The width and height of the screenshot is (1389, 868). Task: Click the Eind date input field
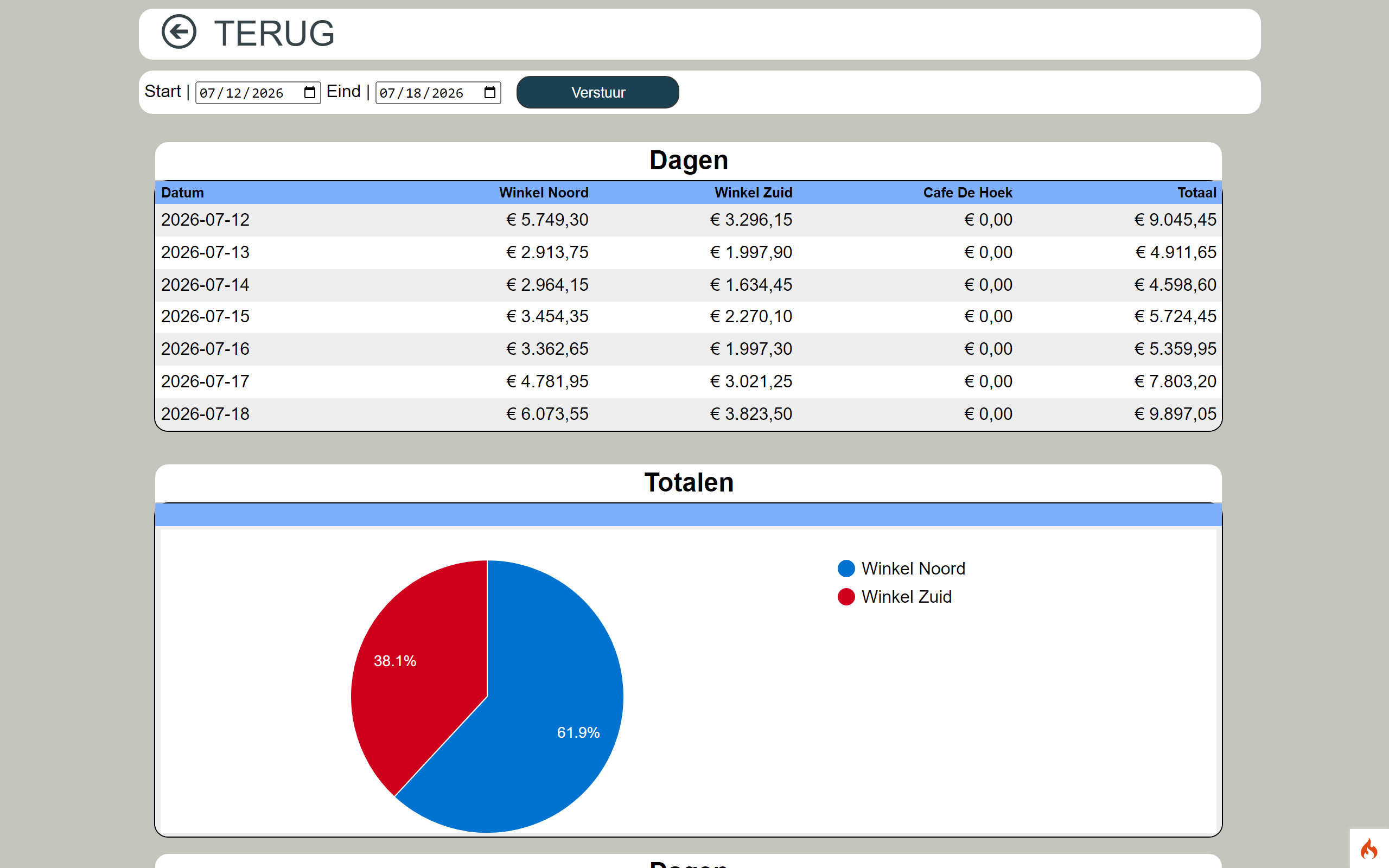pyautogui.click(x=438, y=92)
